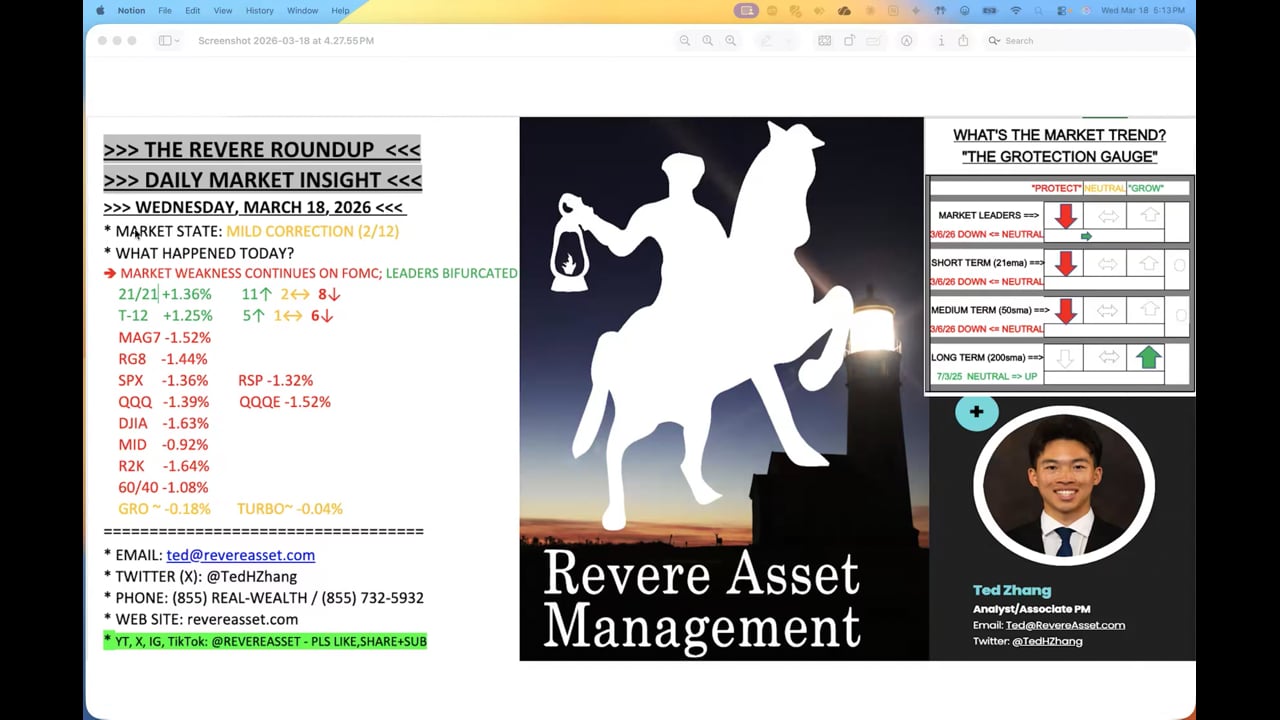This screenshot has width=1280, height=720.
Task: Open the View menu
Action: click(x=223, y=10)
